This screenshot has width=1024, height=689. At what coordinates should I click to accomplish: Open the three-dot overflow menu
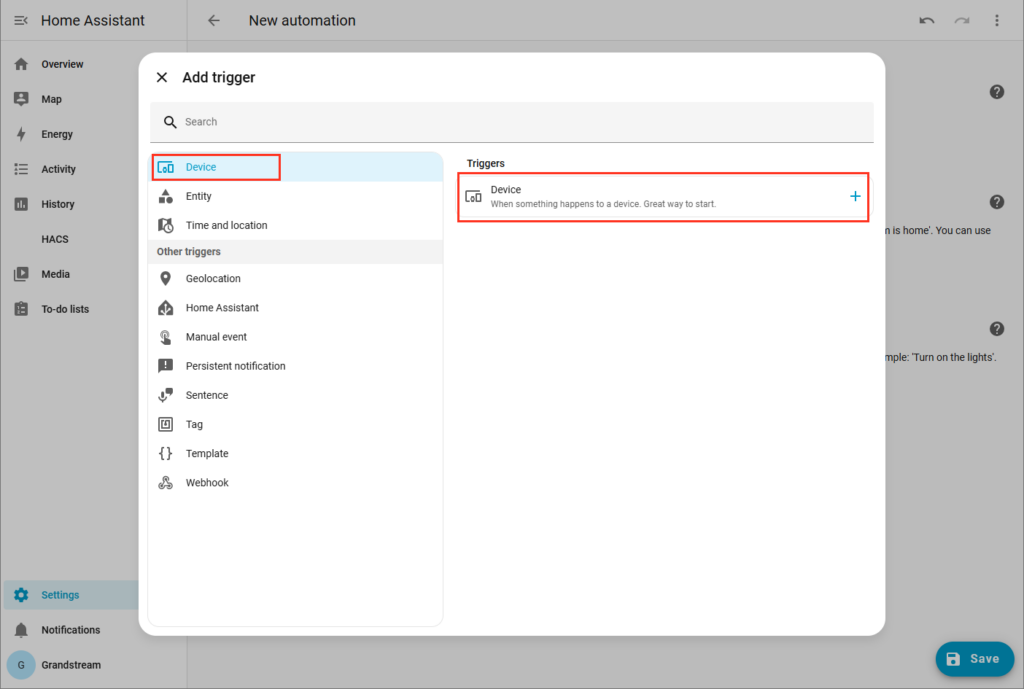(997, 20)
